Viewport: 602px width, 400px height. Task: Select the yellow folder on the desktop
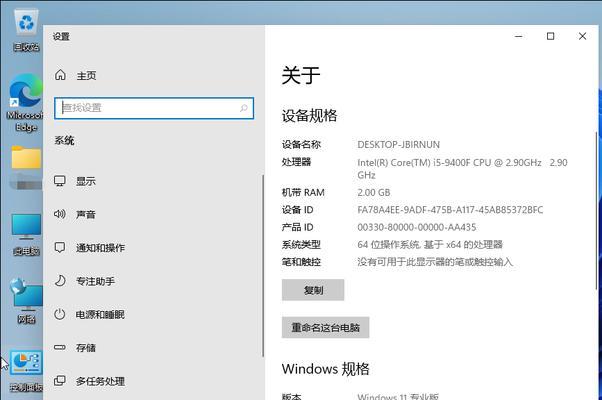click(x=26, y=157)
